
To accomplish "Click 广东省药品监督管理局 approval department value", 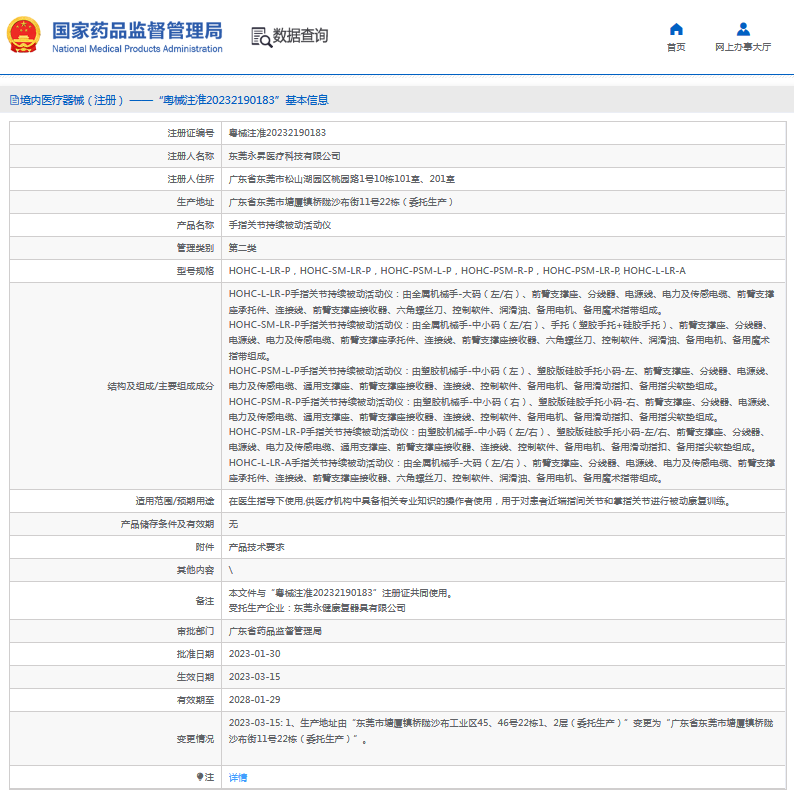I will pyautogui.click(x=275, y=631).
